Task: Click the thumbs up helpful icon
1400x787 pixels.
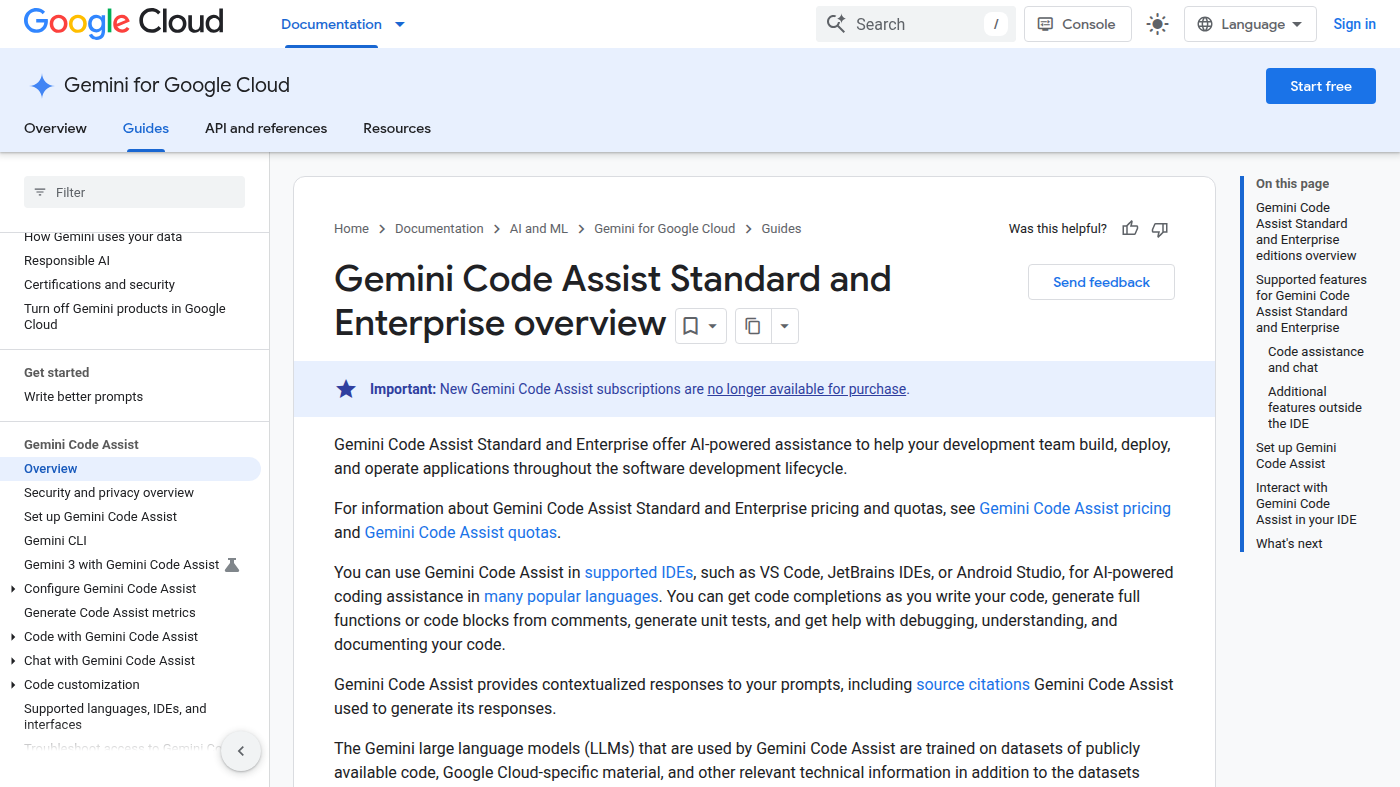Action: click(1130, 229)
